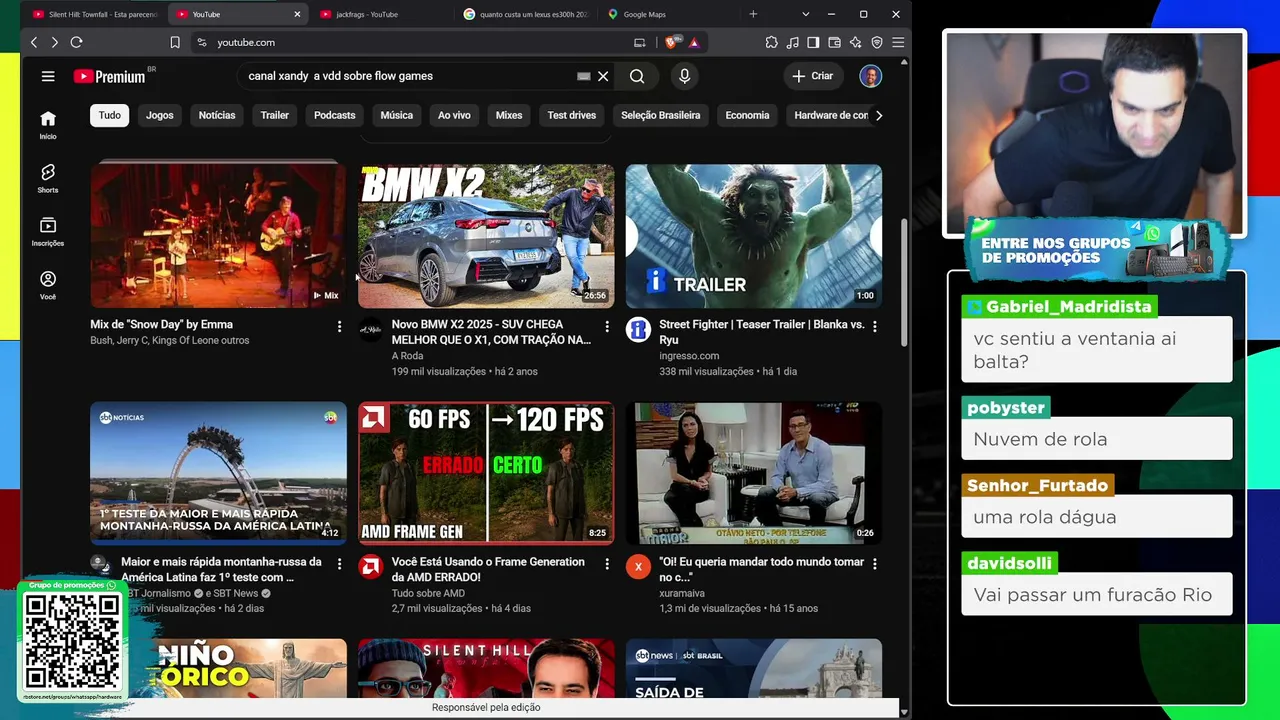Open options for montanha-russa video
This screenshot has height=720, width=1280.
[x=339, y=564]
